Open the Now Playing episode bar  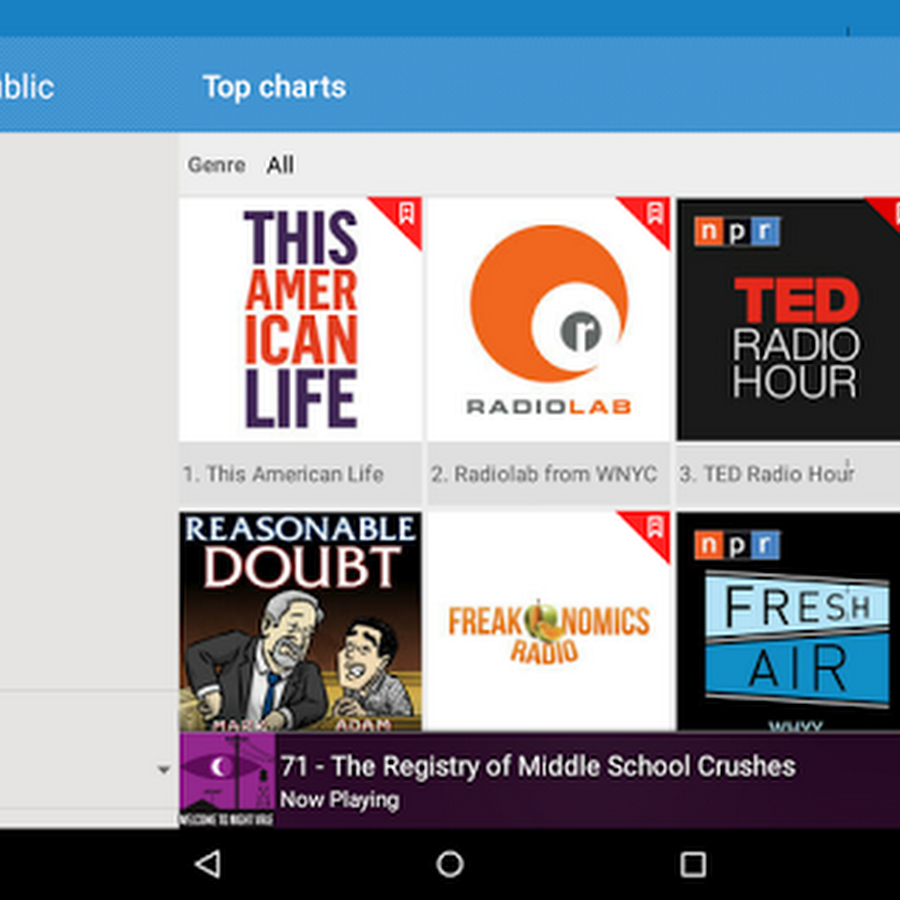click(x=540, y=780)
